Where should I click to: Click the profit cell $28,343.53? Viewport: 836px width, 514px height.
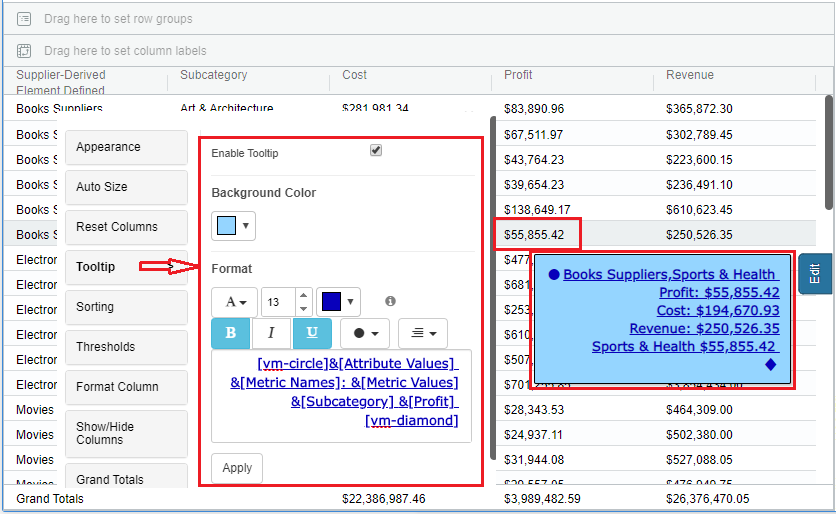[x=534, y=410]
